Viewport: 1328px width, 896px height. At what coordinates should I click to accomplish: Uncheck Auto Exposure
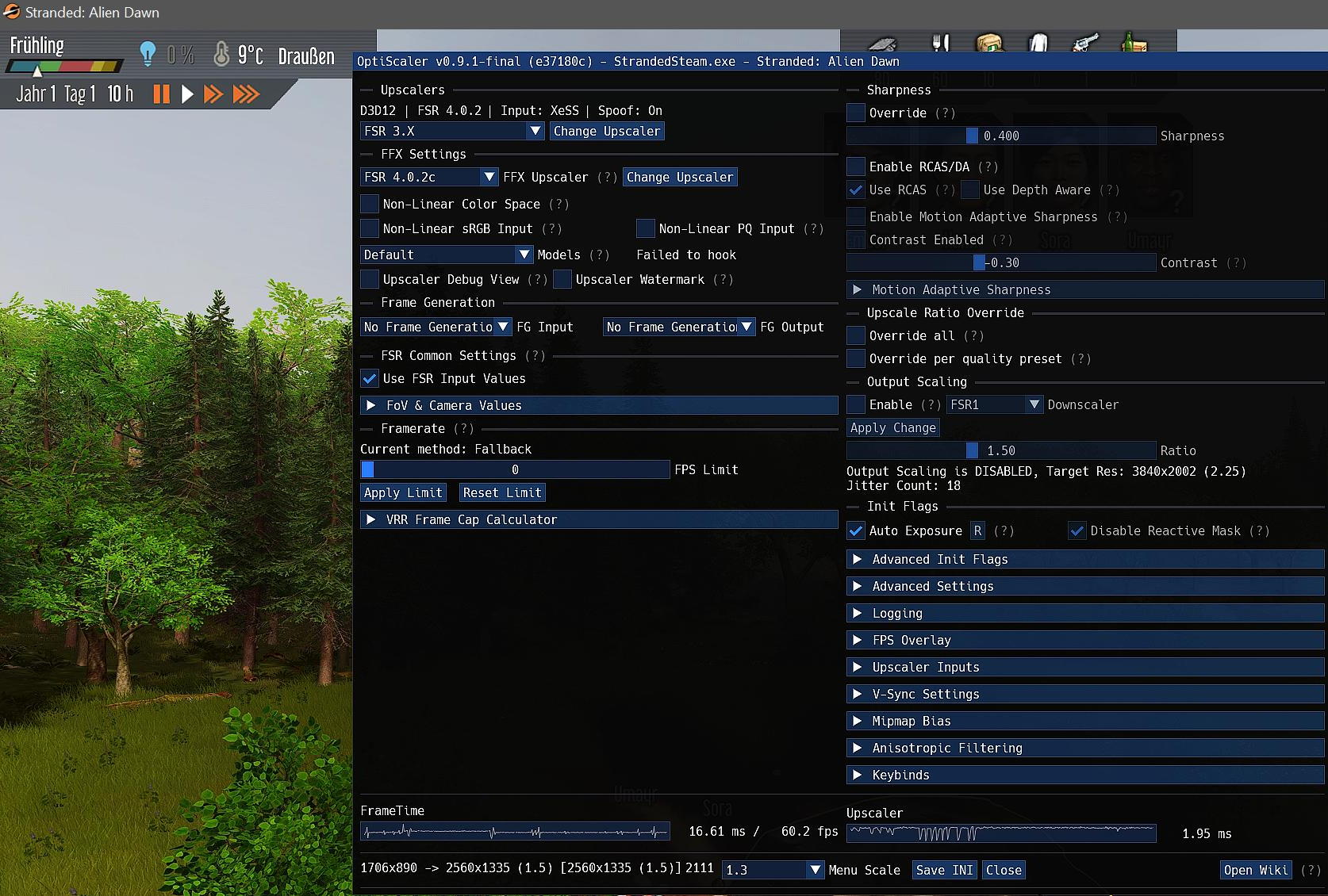856,530
